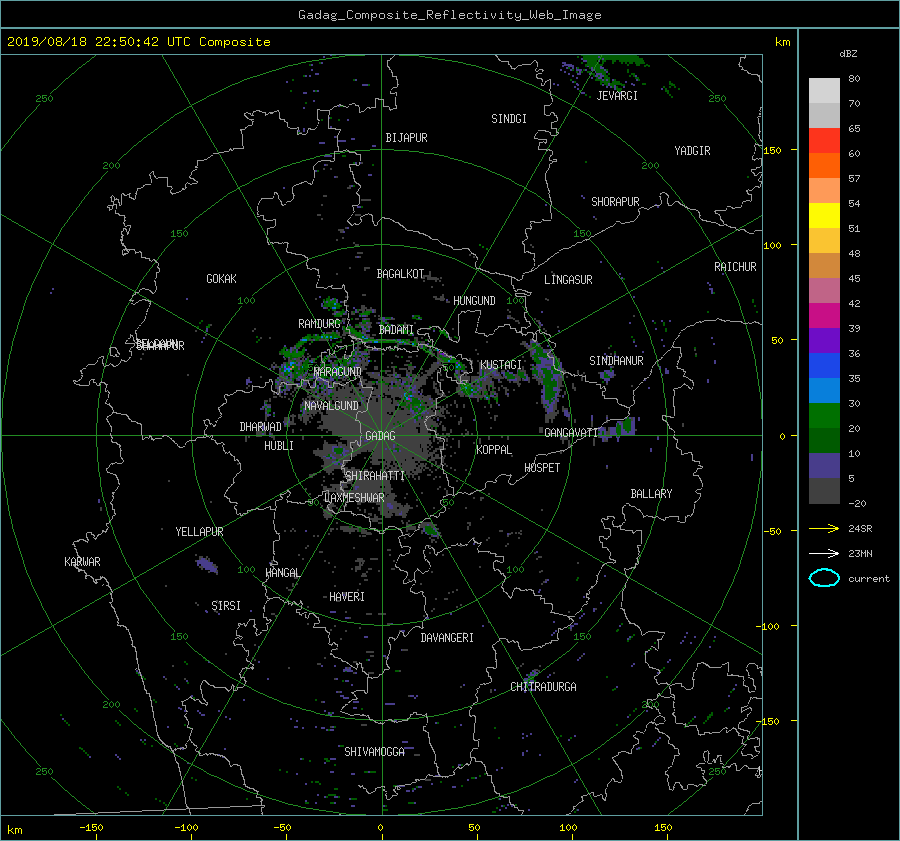Image resolution: width=900 pixels, height=841 pixels.
Task: Click the LAXMESHWAR city label
Action: 354,498
